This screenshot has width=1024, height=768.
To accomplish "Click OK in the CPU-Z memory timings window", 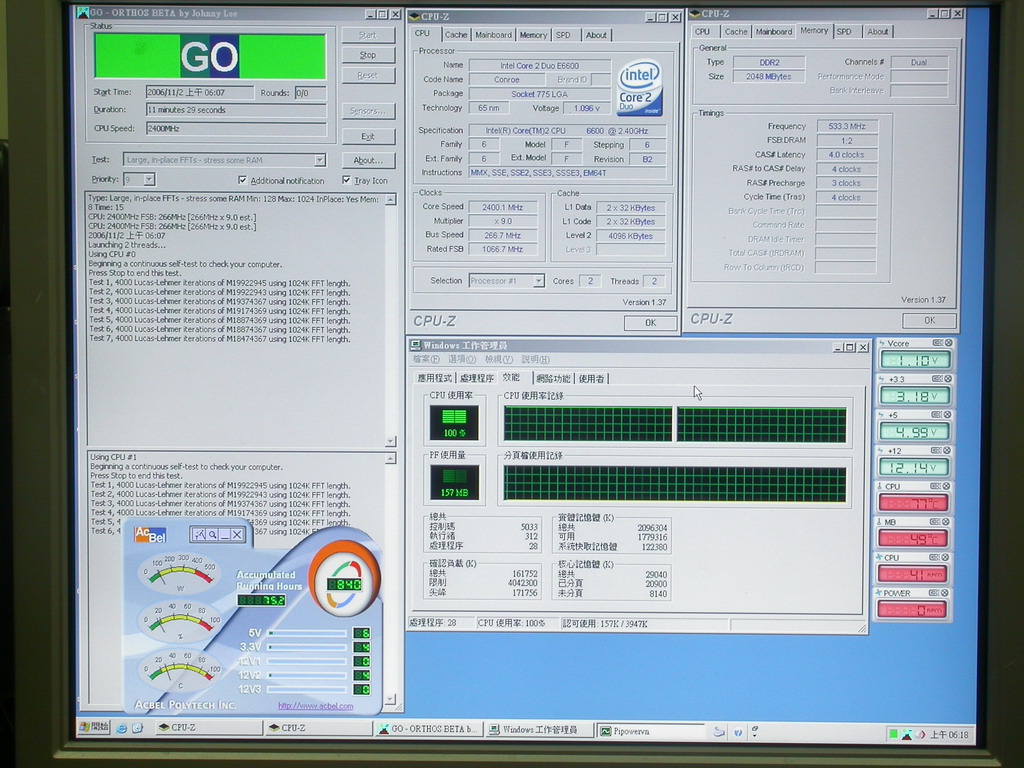I will [929, 321].
